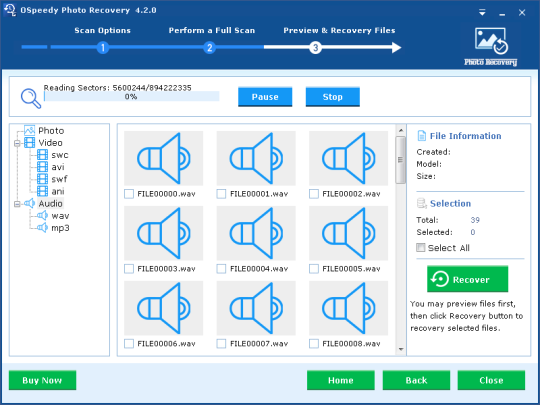This screenshot has height=405, width=540.
Task: Click the green Recover button
Action: tap(467, 279)
